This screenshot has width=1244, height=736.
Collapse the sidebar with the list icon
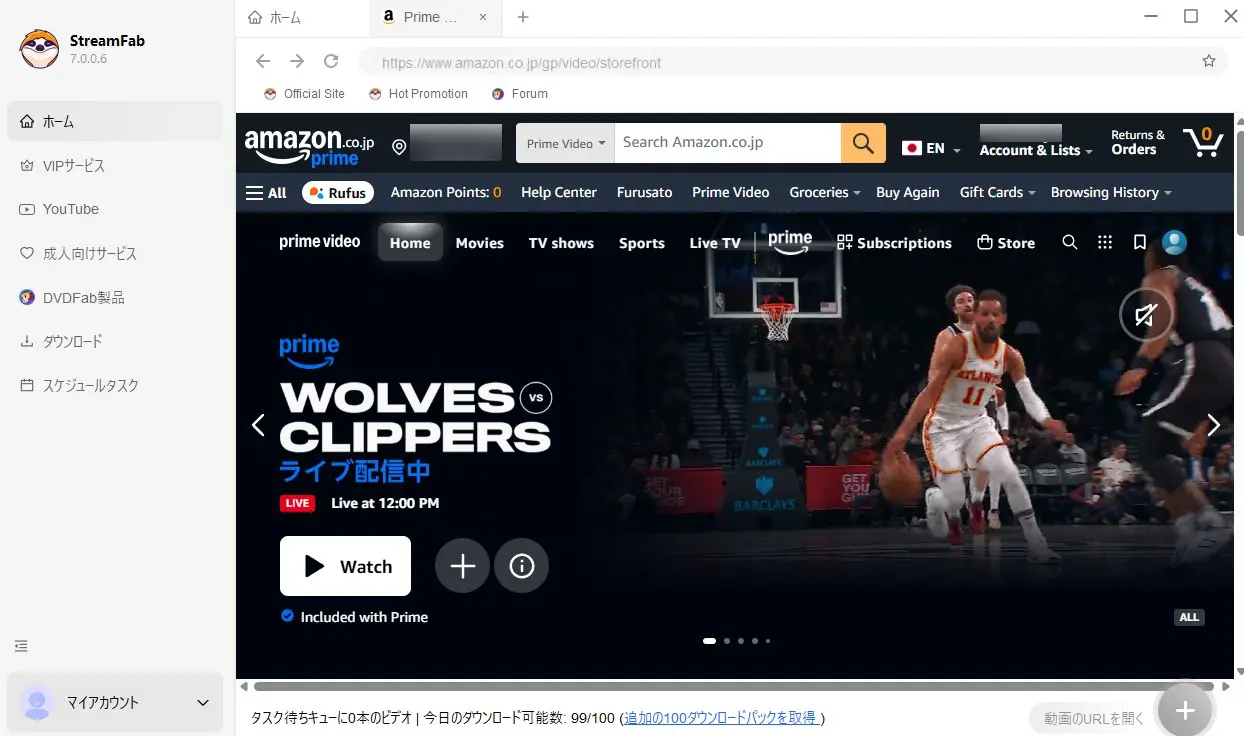[22, 646]
